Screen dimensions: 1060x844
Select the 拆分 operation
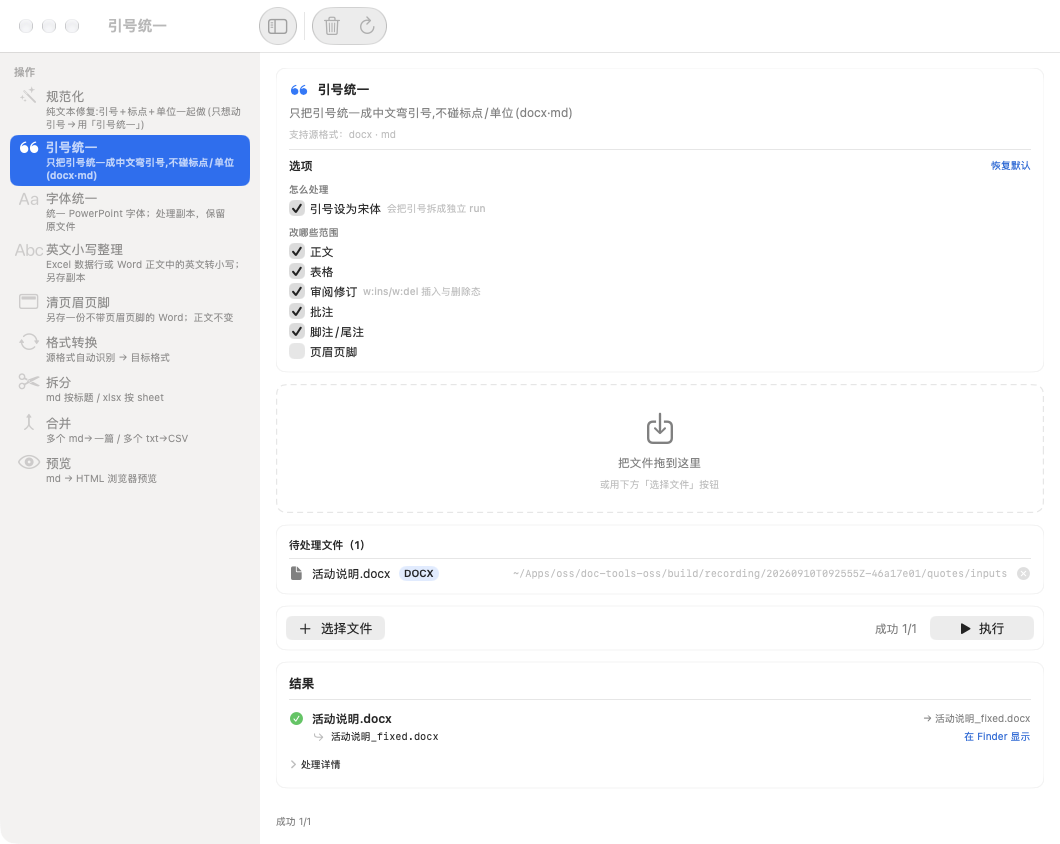point(130,389)
